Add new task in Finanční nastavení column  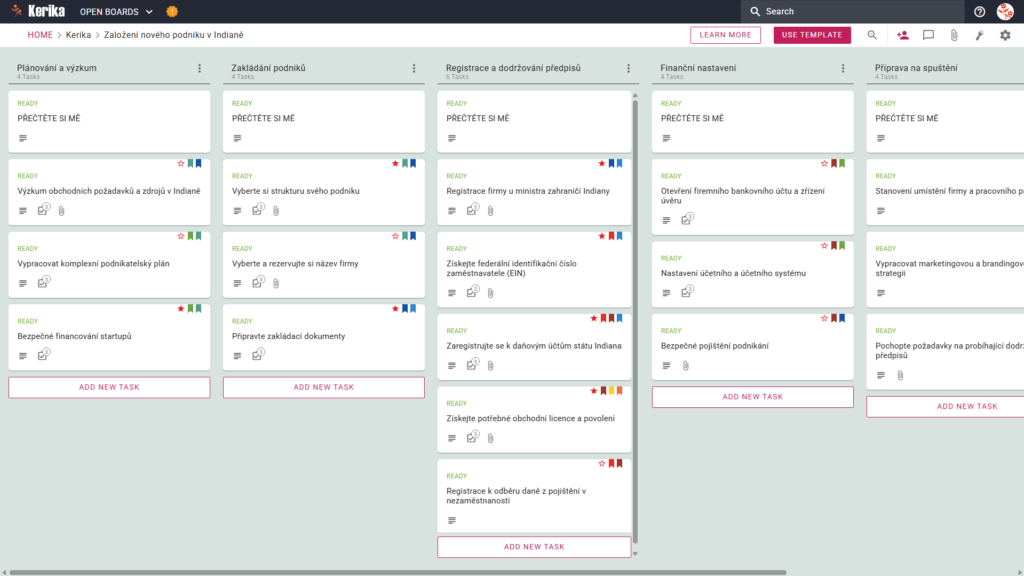coord(752,397)
